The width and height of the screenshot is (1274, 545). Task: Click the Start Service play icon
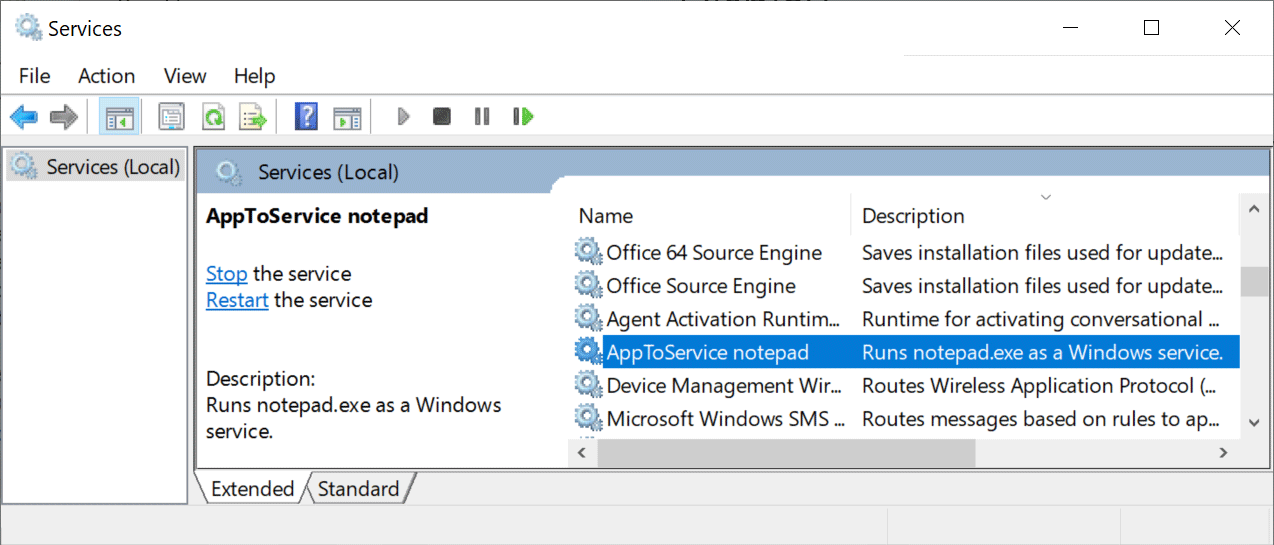point(403,117)
